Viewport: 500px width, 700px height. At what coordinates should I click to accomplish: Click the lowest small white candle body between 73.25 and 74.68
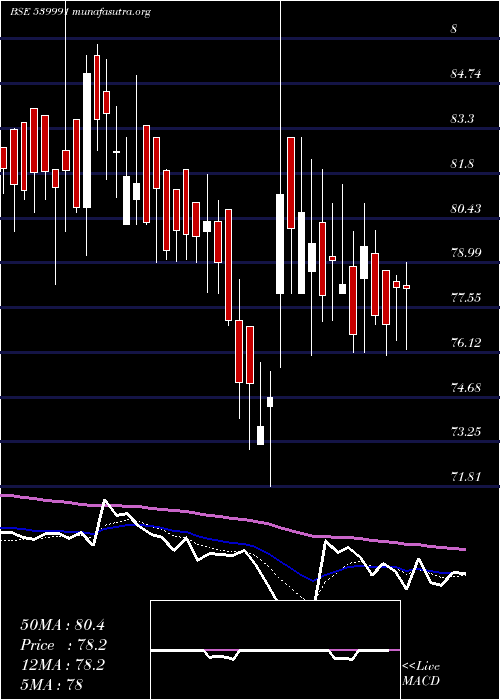(x=260, y=435)
